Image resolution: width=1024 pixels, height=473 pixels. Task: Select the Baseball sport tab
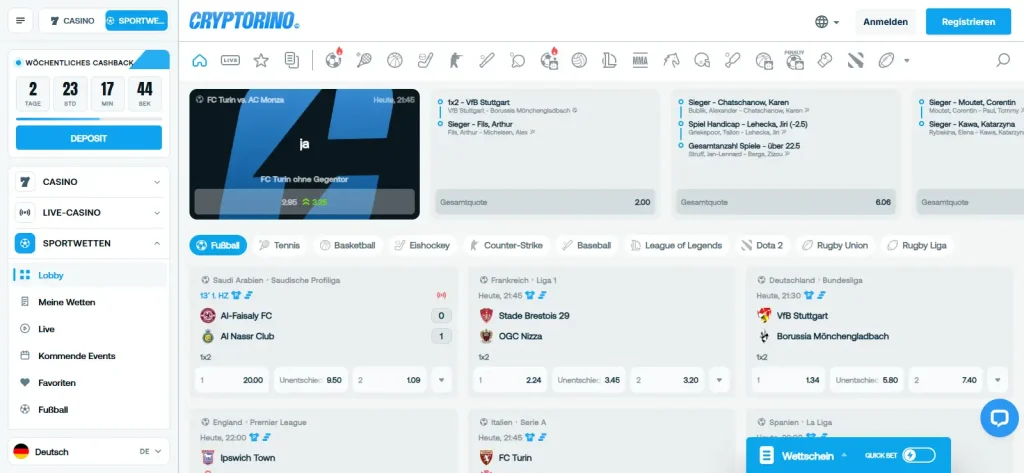(586, 246)
